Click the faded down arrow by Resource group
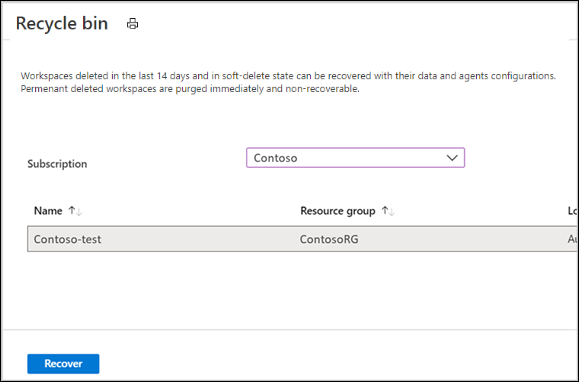579x382 pixels. coord(392,212)
